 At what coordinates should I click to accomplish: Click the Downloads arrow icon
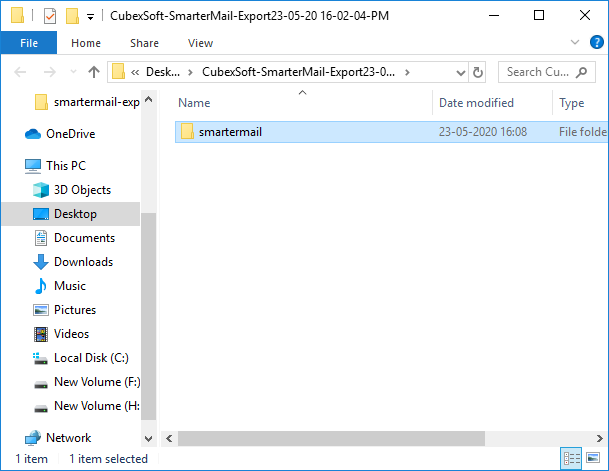[x=41, y=262]
